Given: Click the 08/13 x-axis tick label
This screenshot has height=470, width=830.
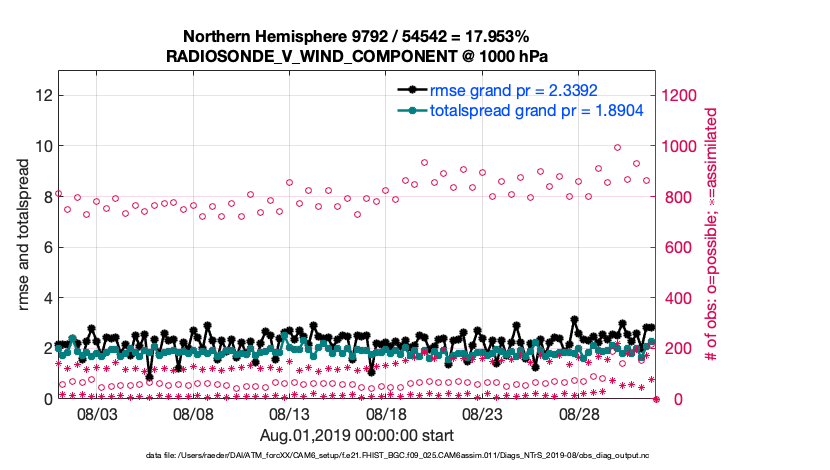Looking at the screenshot, I should coord(290,414).
